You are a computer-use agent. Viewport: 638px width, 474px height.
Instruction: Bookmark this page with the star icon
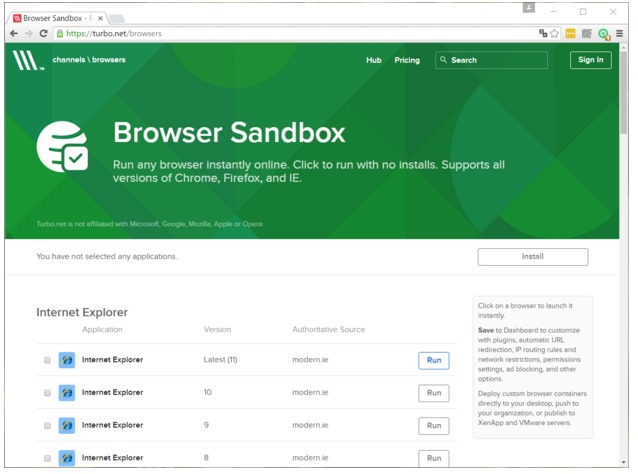(554, 33)
